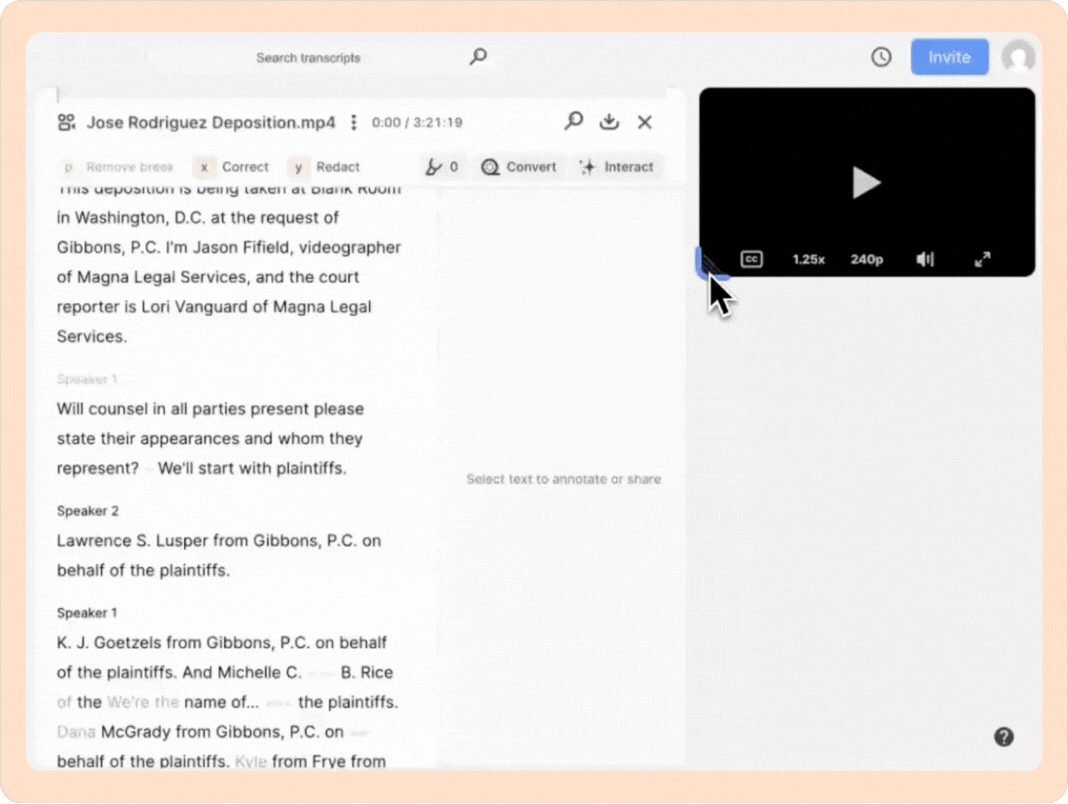
Task: Click the faded Speaker 1 label above "Will counsel"
Action: click(87, 379)
